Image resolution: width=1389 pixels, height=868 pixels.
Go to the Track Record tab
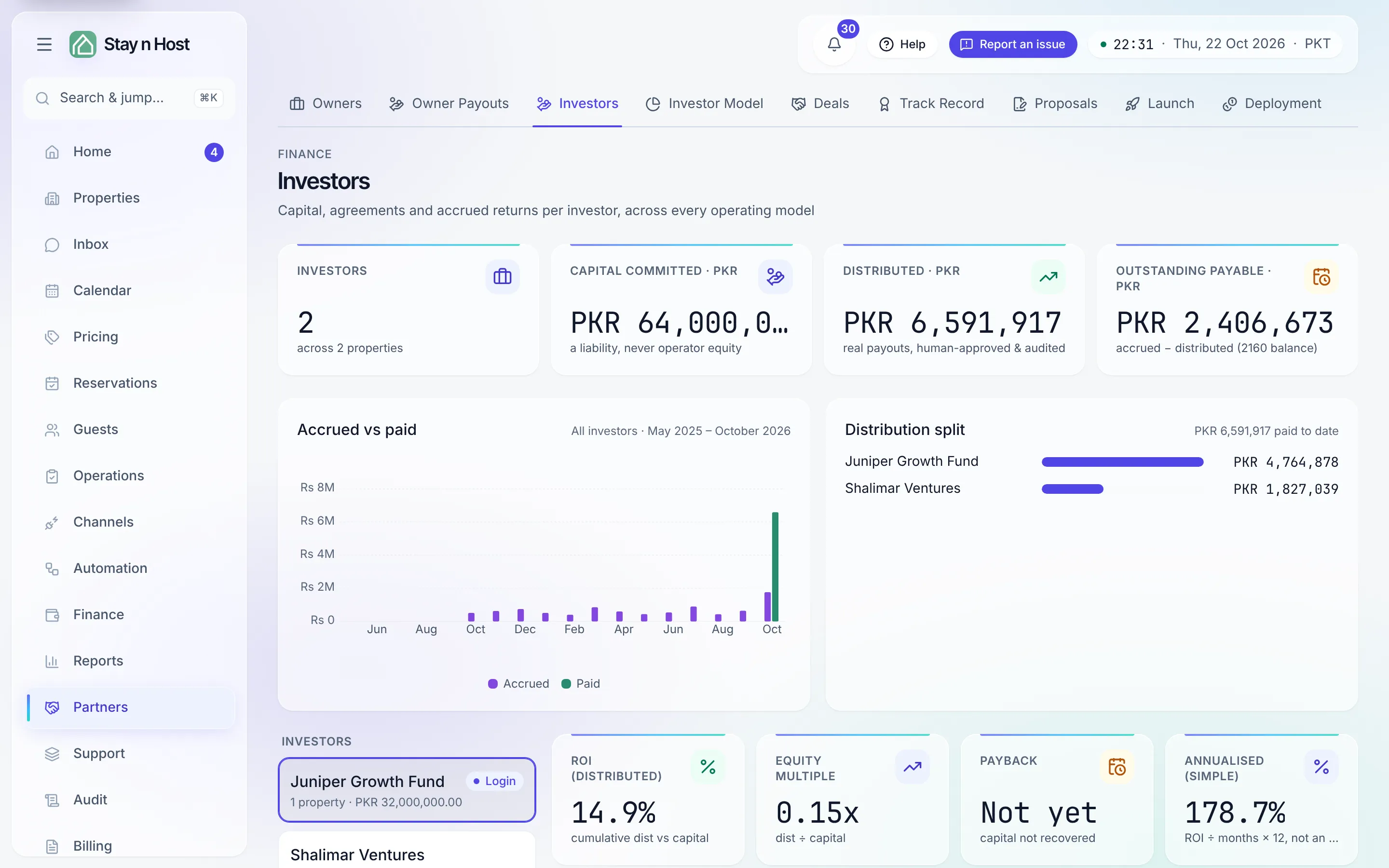[931, 104]
